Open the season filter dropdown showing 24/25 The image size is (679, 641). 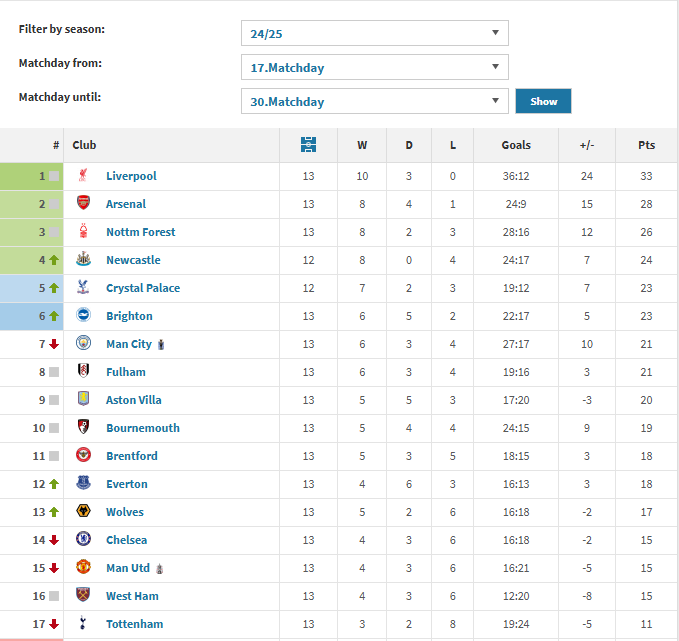click(x=375, y=33)
